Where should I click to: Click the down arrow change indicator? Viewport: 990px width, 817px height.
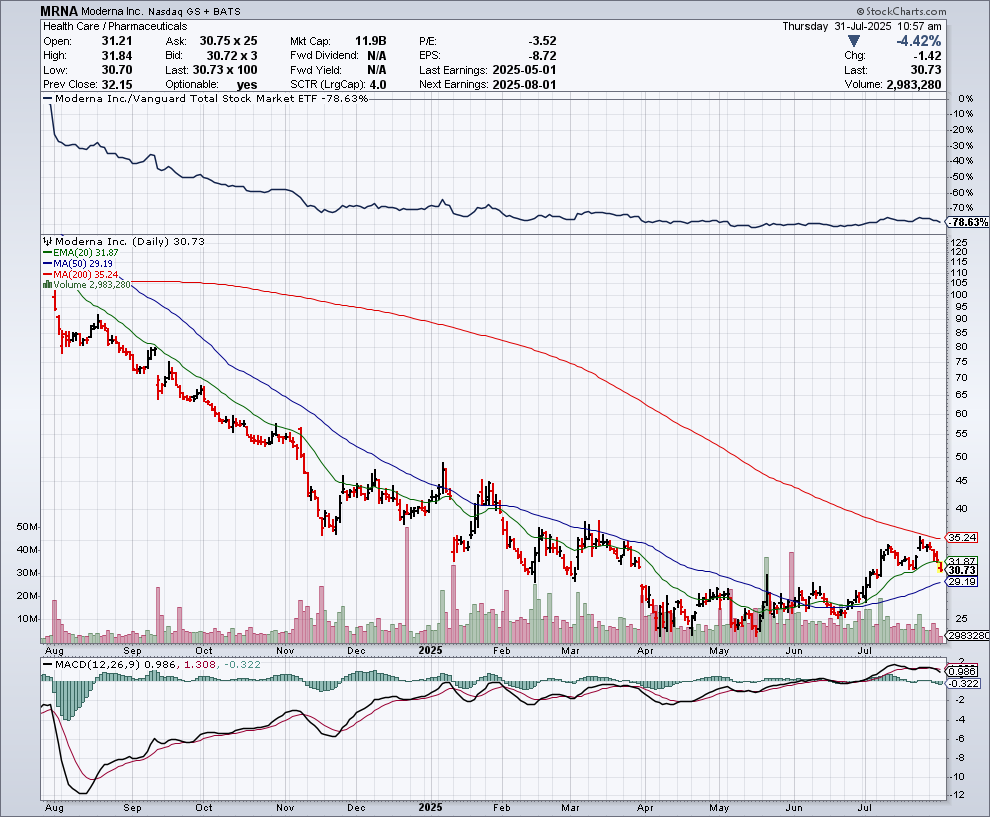[854, 41]
